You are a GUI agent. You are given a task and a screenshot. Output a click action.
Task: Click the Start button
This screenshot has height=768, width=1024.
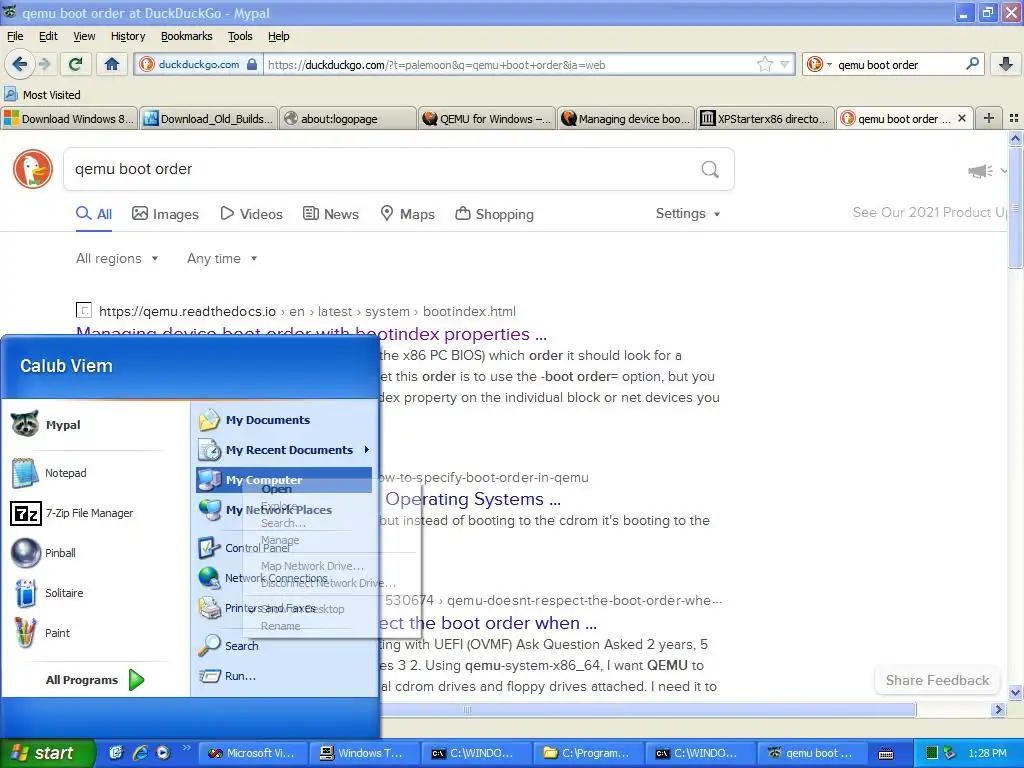pyautogui.click(x=46, y=753)
